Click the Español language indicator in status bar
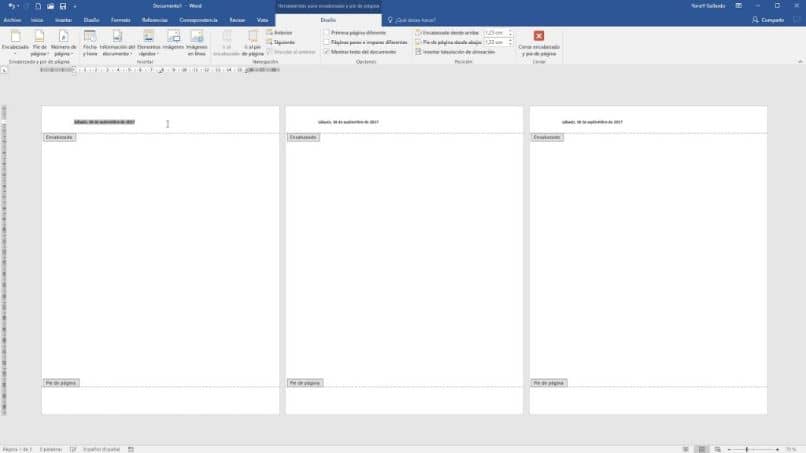Screen dimensions: 806x453 [x=101, y=449]
